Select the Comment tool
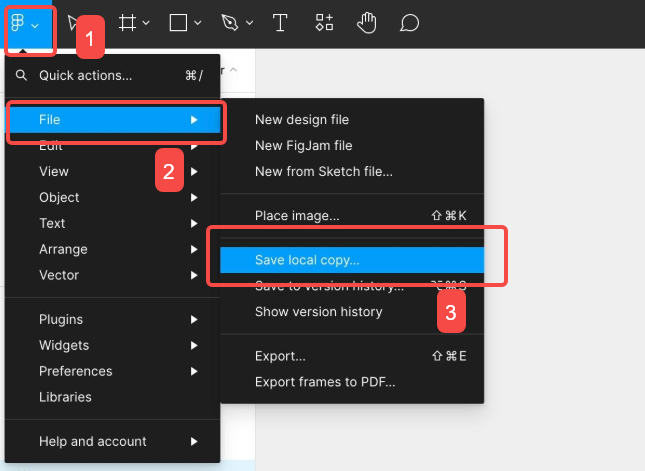The width and height of the screenshot is (645, 471). pos(409,23)
